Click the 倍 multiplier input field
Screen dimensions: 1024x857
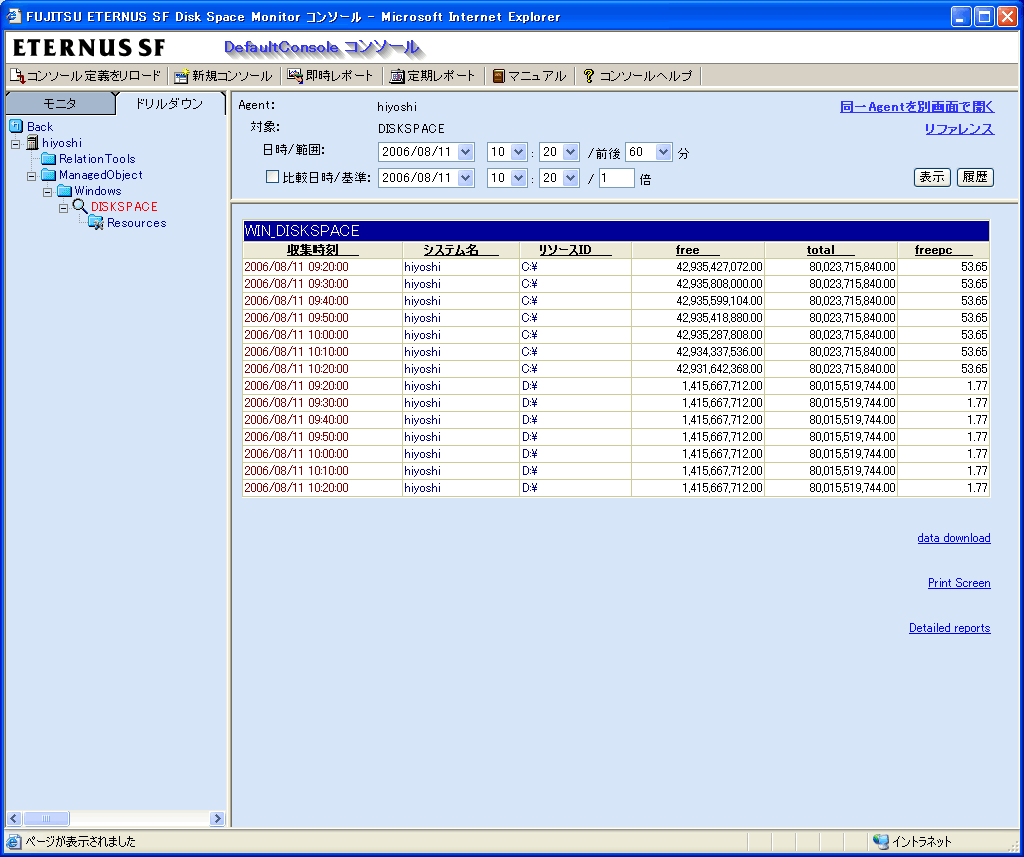click(x=616, y=178)
